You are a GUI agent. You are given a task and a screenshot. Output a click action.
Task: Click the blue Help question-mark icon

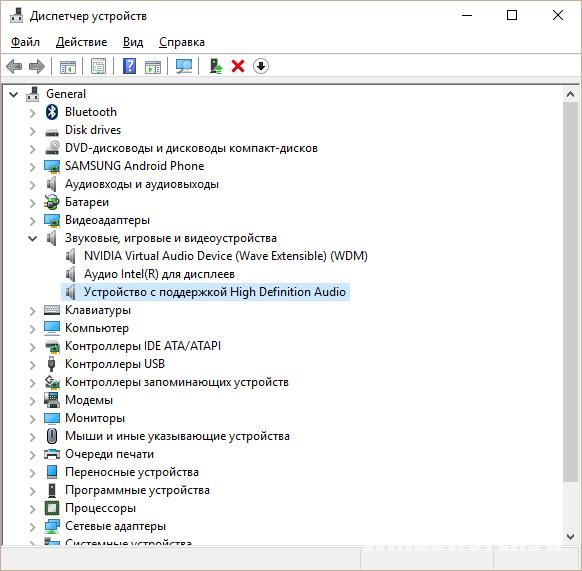(x=129, y=67)
